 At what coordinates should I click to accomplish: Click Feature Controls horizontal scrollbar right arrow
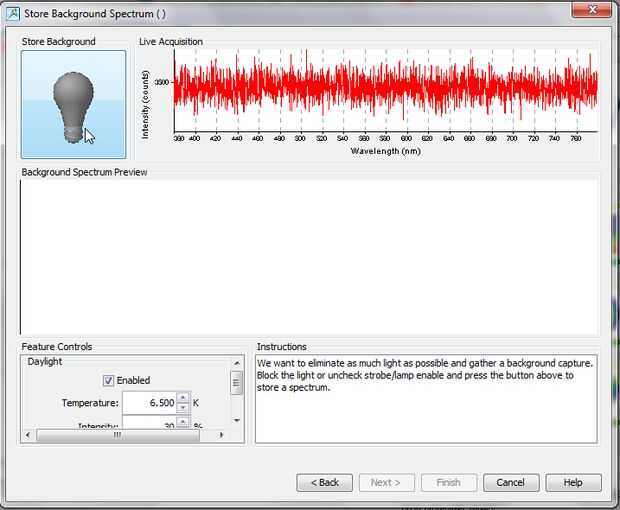point(221,435)
